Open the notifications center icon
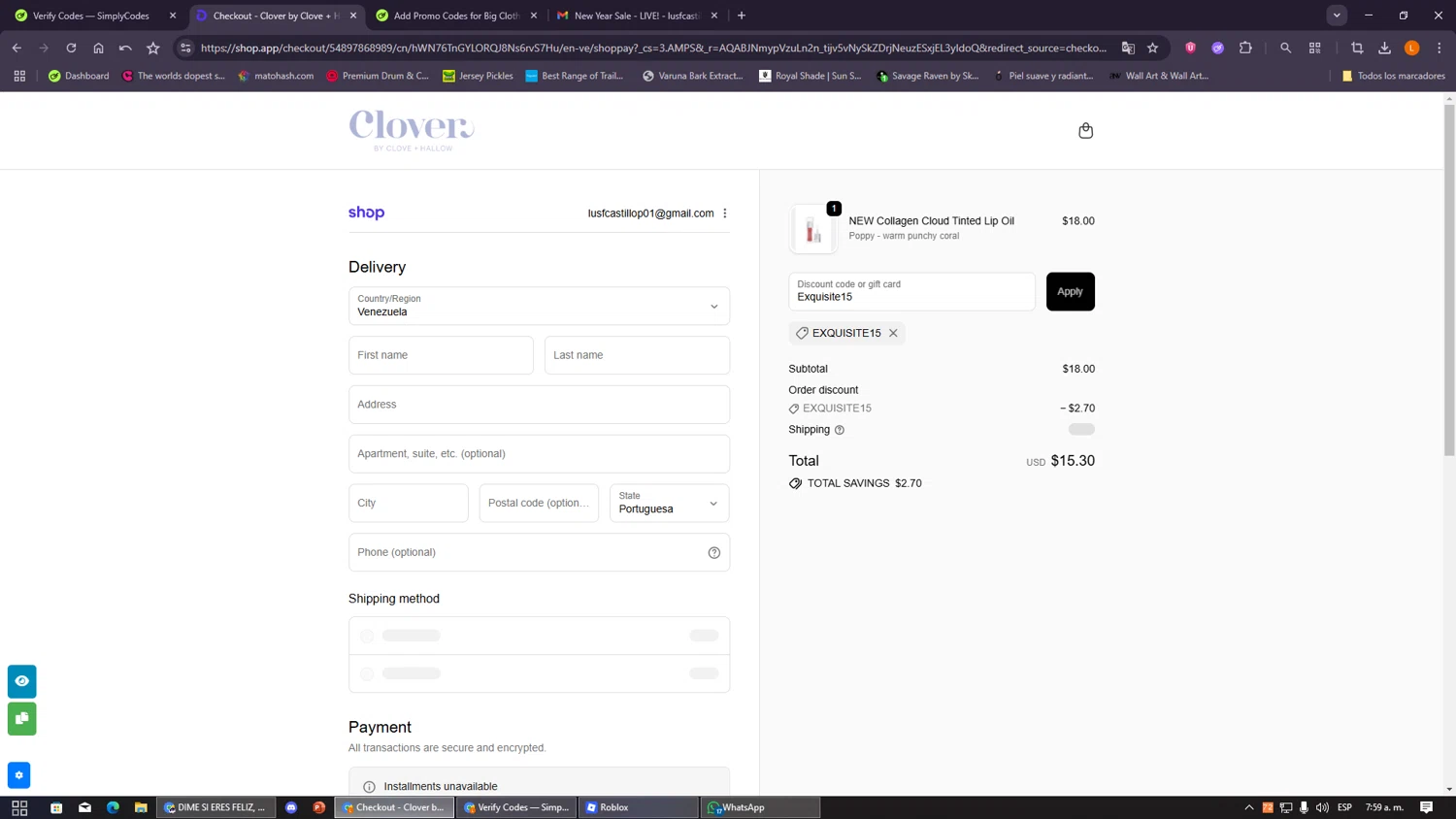The height and width of the screenshot is (819, 1456). (1427, 807)
